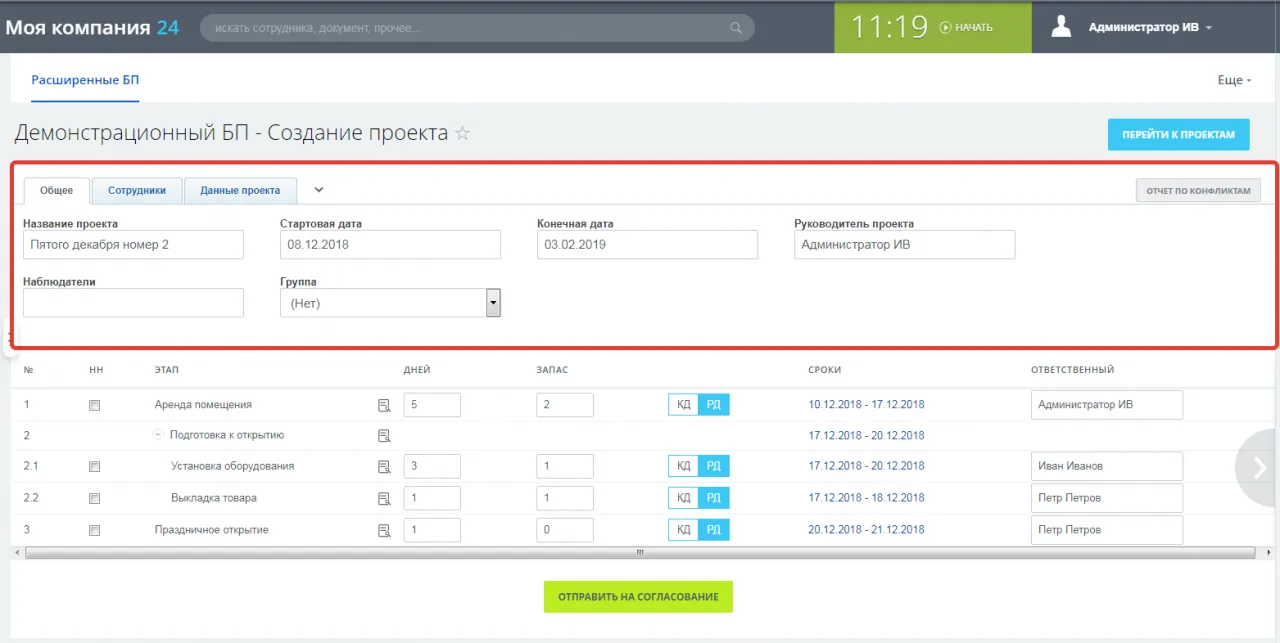Click the document icon beside "Установка оборудования"
This screenshot has width=1280, height=643.
[x=384, y=466]
